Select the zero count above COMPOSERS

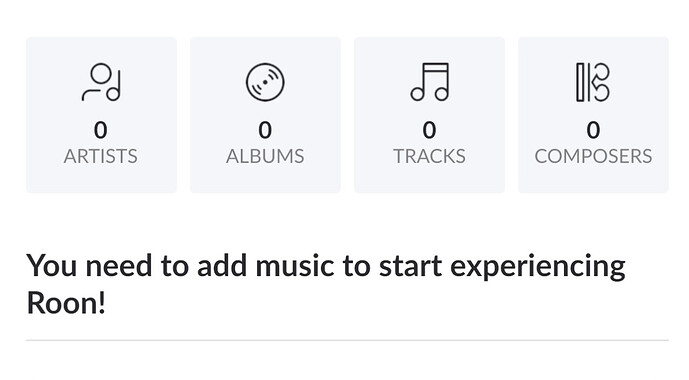pos(593,130)
